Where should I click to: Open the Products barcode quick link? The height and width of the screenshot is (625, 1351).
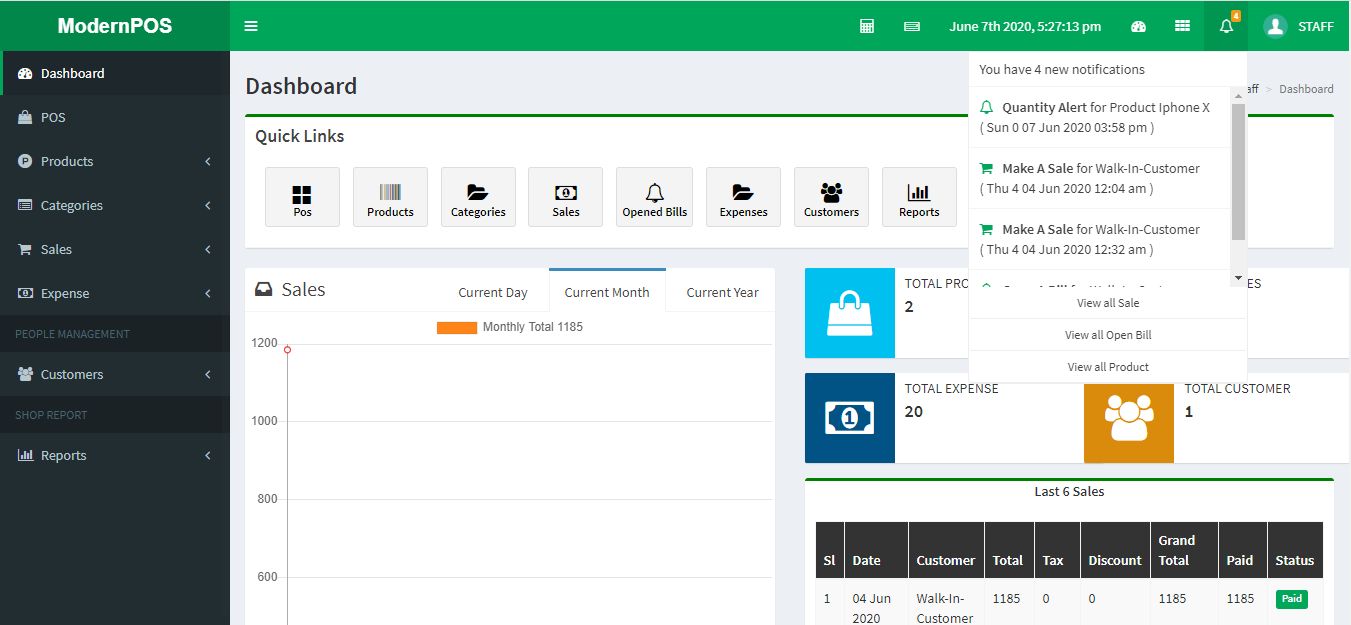click(390, 197)
